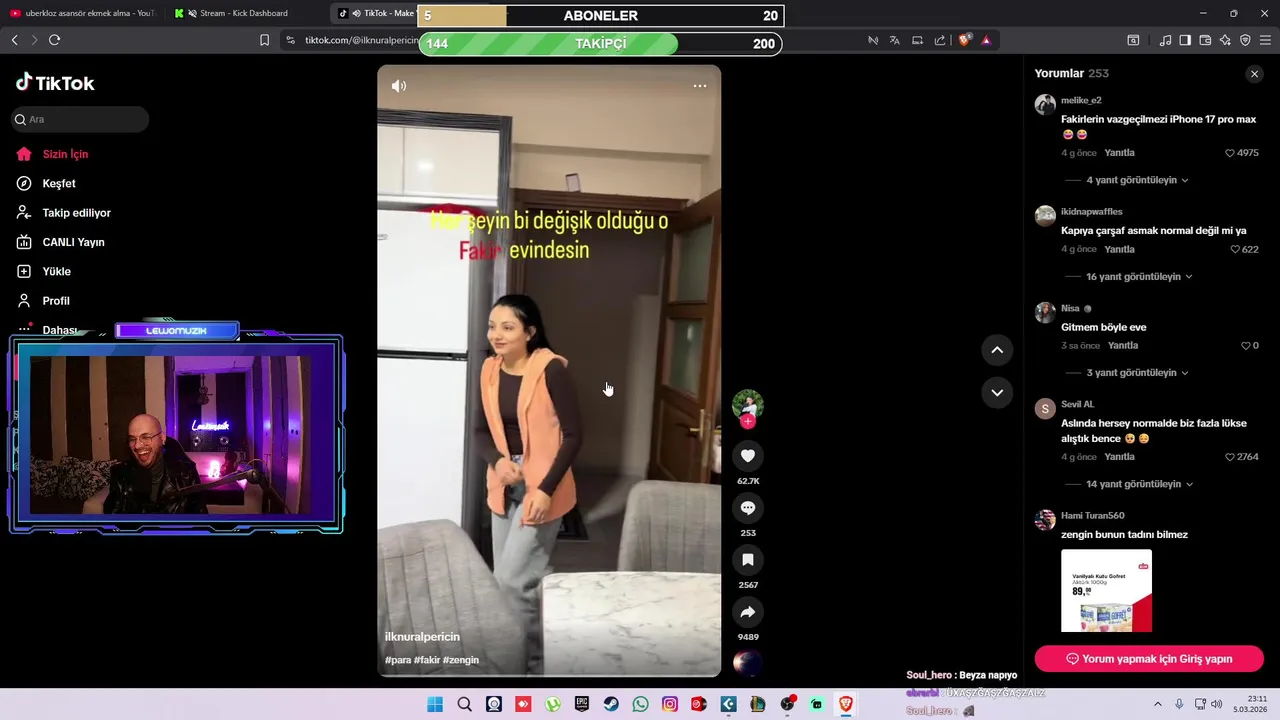The width and height of the screenshot is (1280, 720).
Task: Share the video using the arrow icon
Action: pyautogui.click(x=748, y=612)
